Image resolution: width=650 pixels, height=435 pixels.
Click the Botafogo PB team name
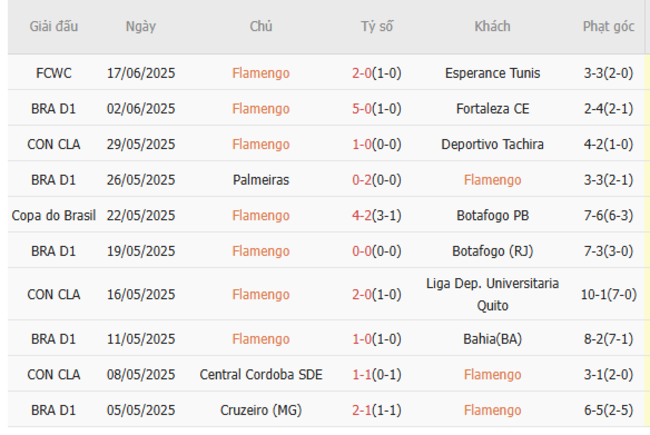tap(492, 215)
